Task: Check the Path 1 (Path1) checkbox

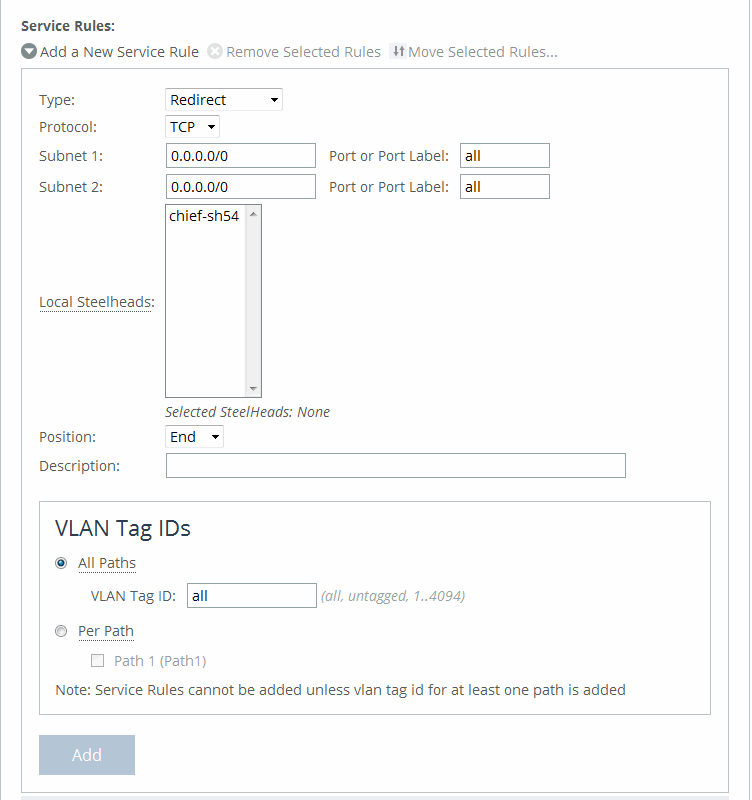Action: point(98,661)
